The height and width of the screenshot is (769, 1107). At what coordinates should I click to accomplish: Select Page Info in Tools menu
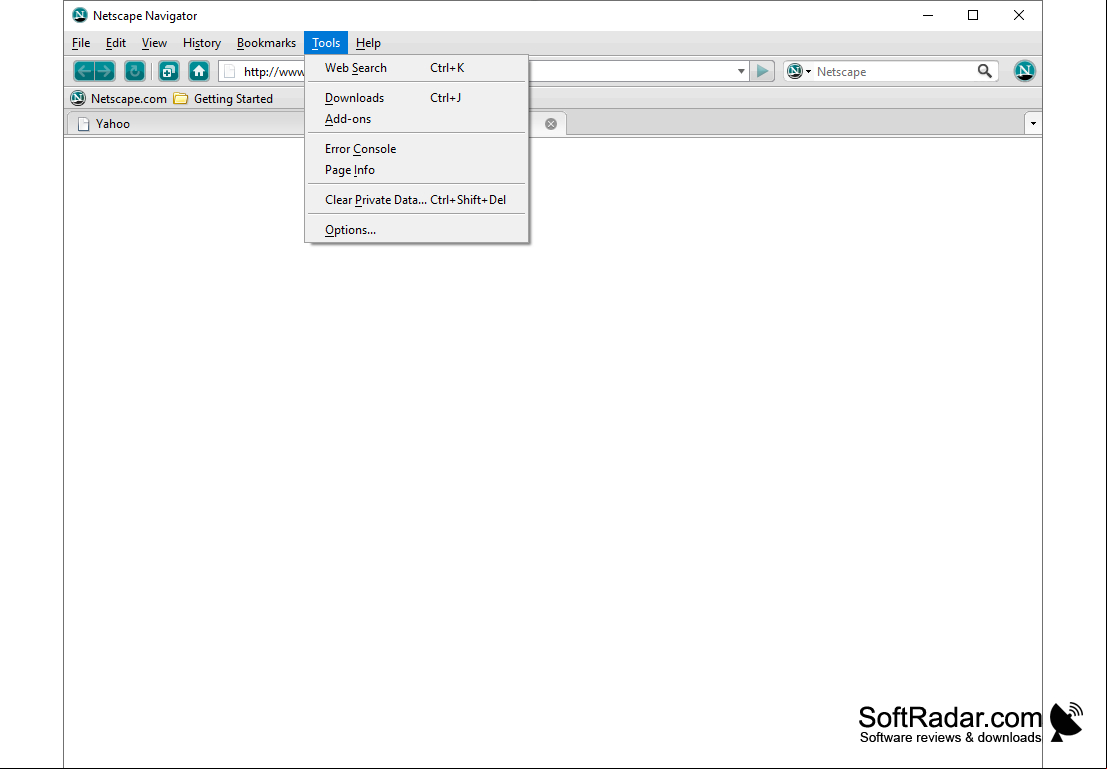click(417, 170)
